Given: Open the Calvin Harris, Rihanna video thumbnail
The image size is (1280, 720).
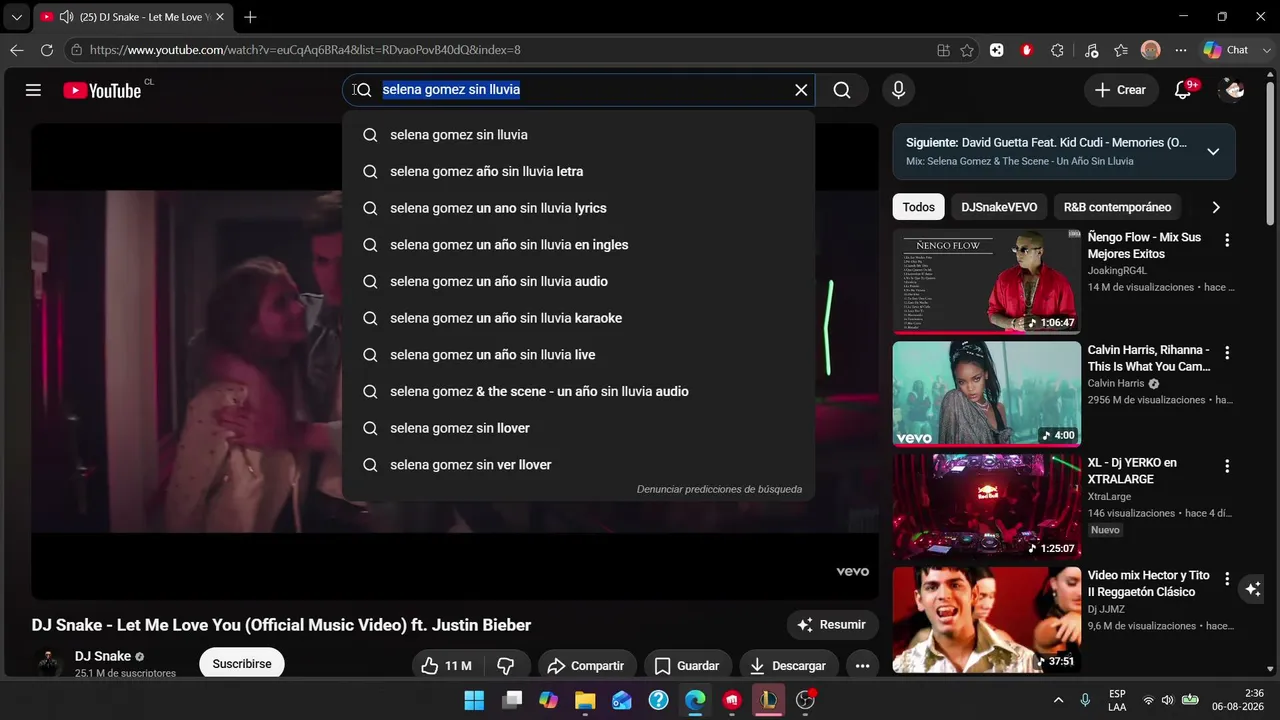Looking at the screenshot, I should [987, 394].
